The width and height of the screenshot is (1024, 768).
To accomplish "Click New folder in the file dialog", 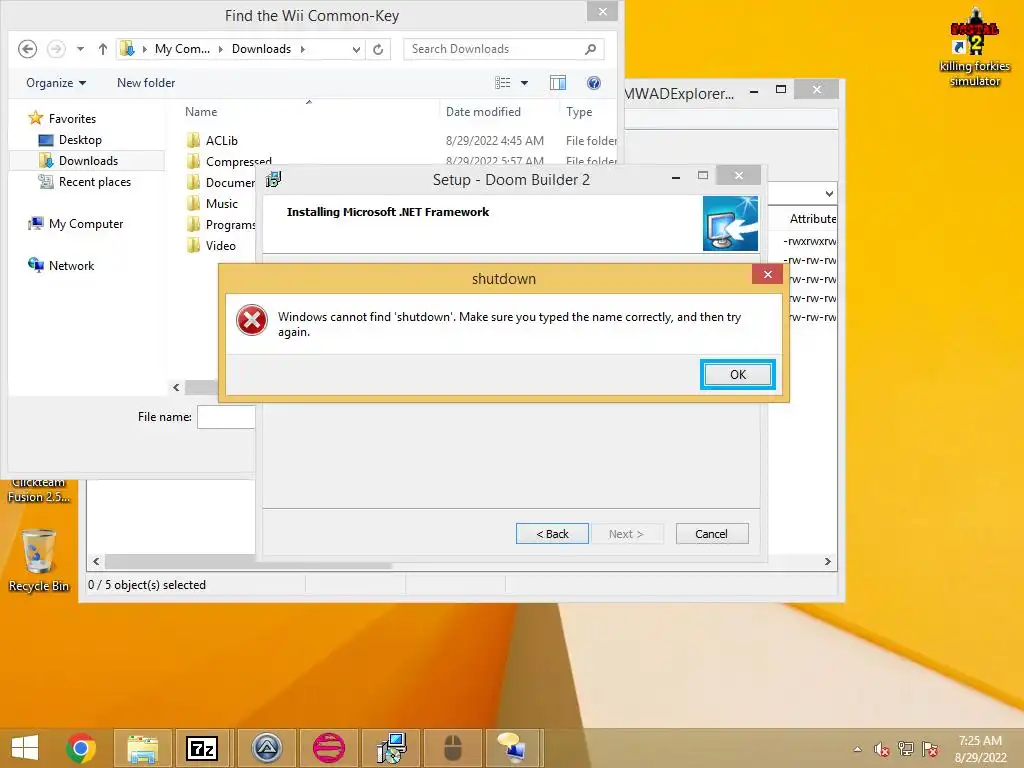I will 146,83.
